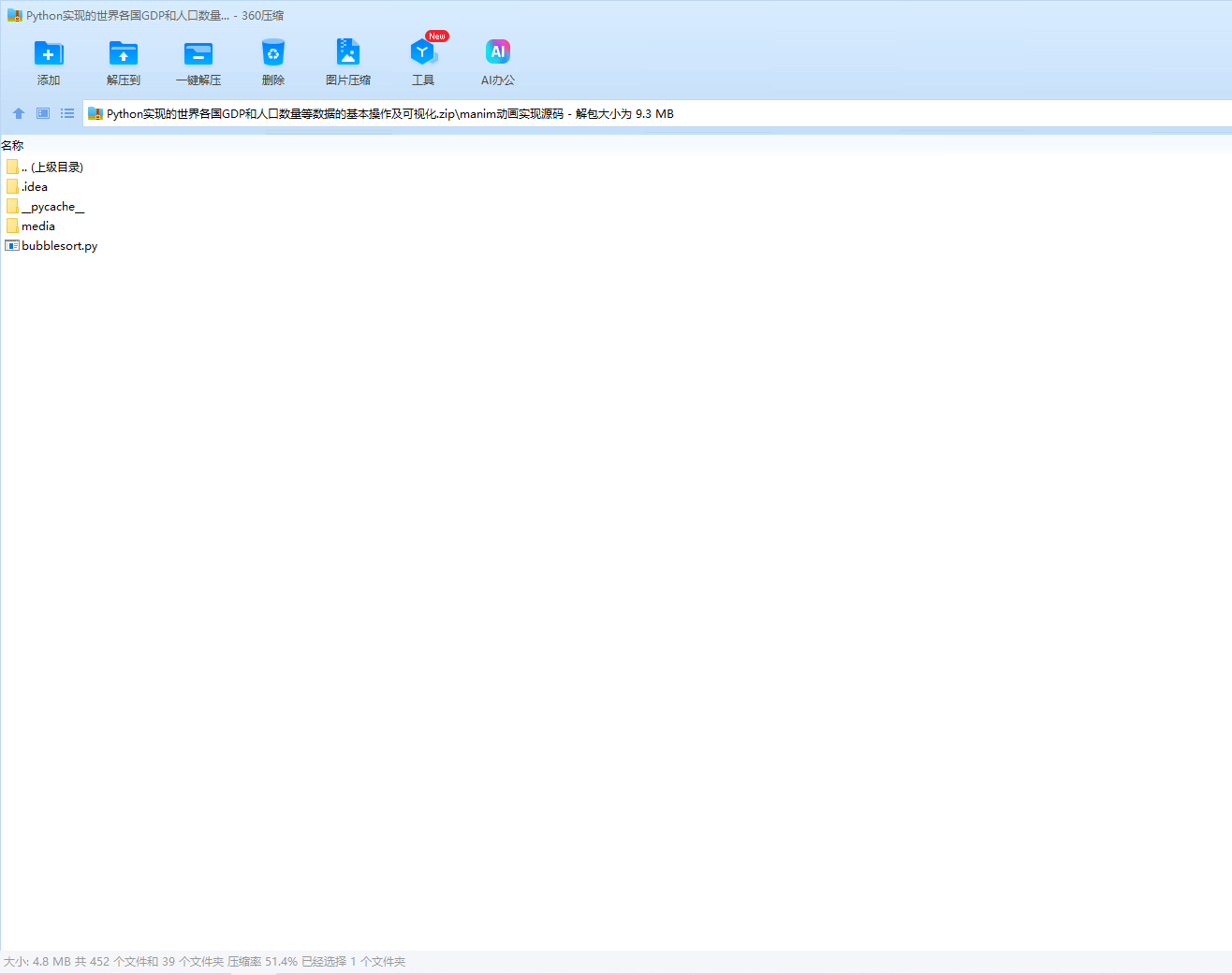Image resolution: width=1232 pixels, height=975 pixels.
Task: Click the archive path address field
Action: (657, 114)
